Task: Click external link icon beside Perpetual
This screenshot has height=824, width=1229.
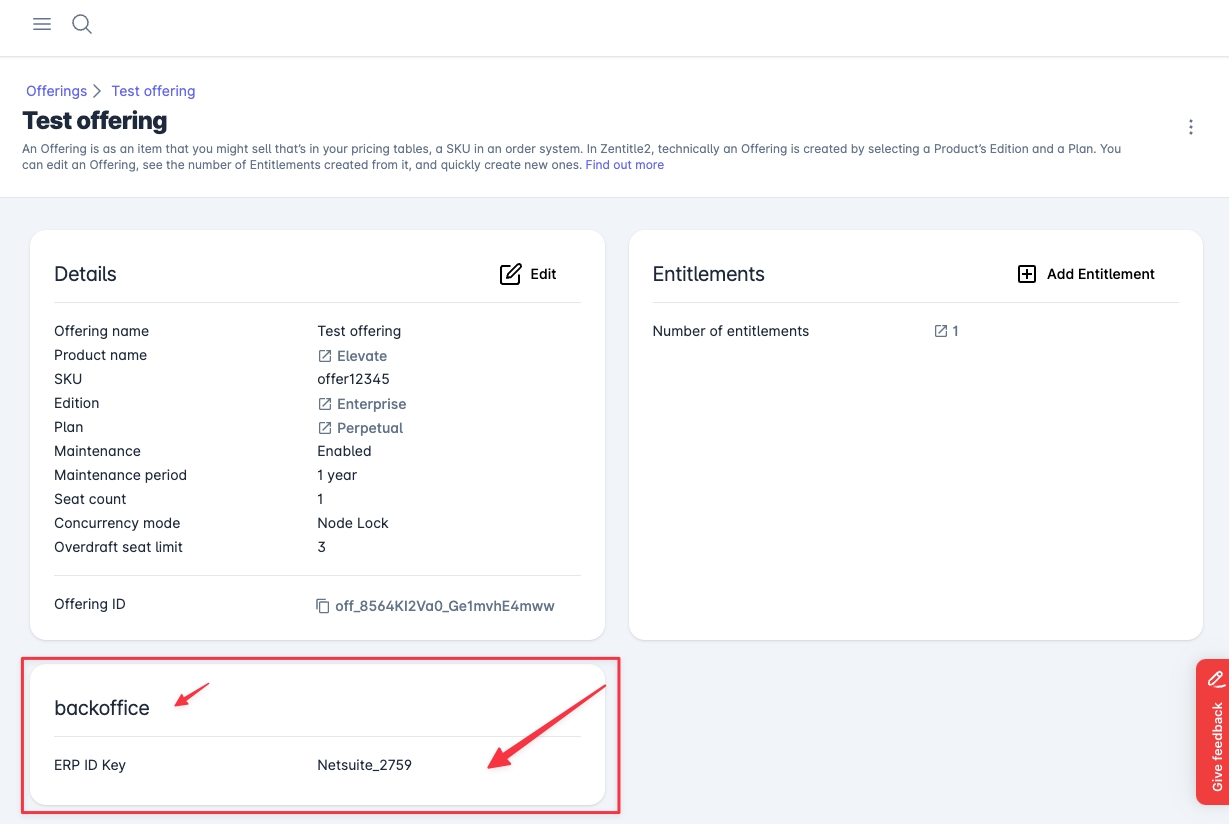Action: [x=325, y=428]
